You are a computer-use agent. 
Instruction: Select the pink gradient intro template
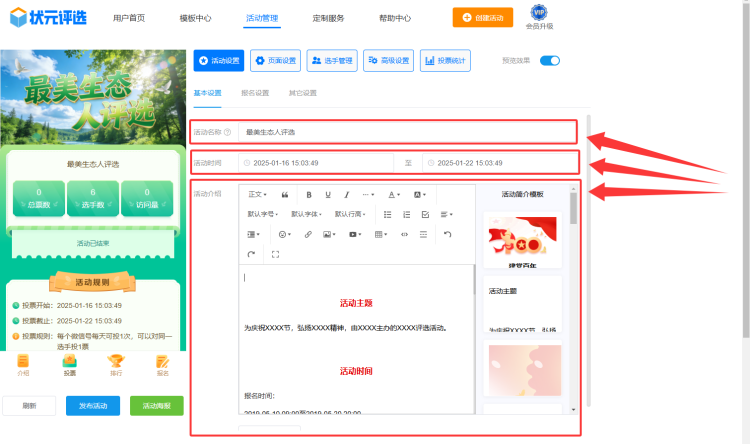[522, 368]
